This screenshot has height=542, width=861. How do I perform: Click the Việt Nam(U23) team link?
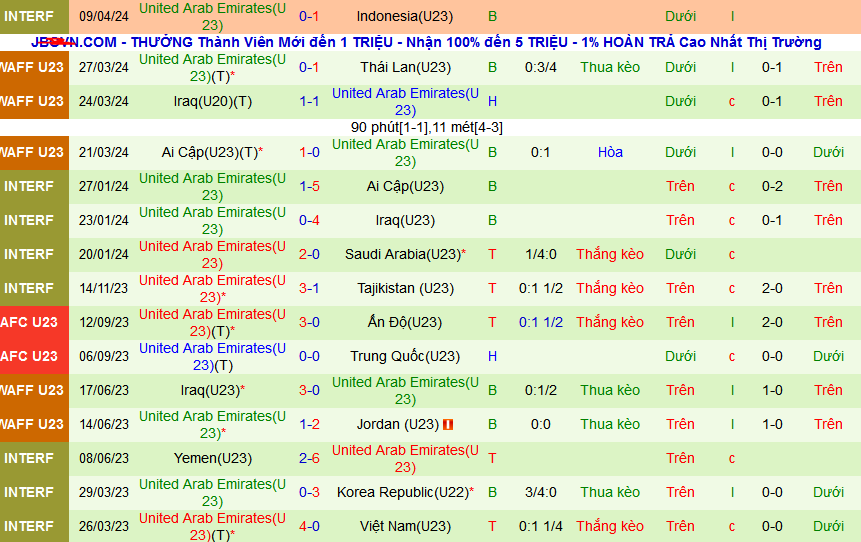coord(405,526)
